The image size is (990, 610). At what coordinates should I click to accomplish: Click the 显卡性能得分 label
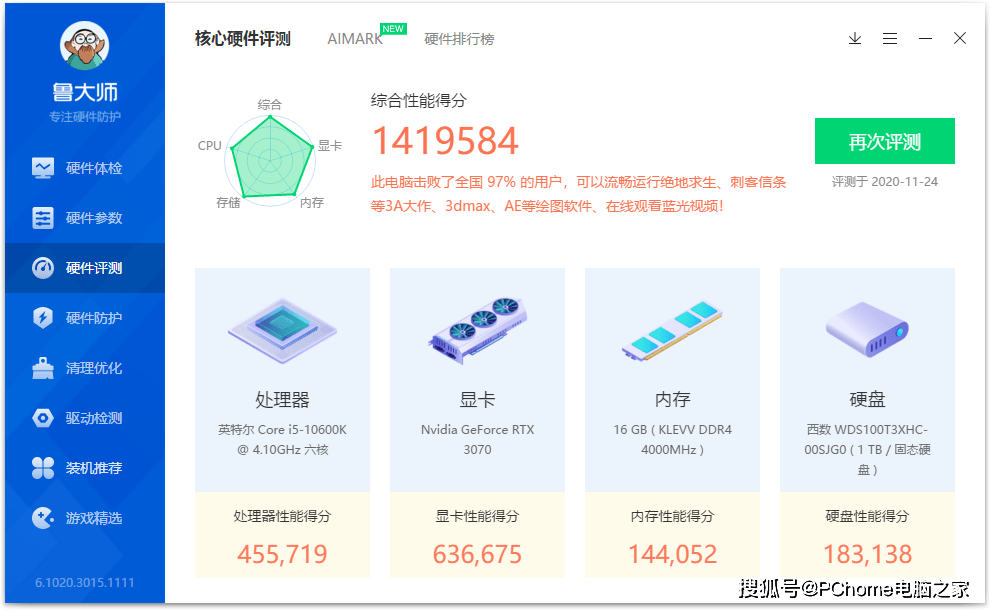477,516
